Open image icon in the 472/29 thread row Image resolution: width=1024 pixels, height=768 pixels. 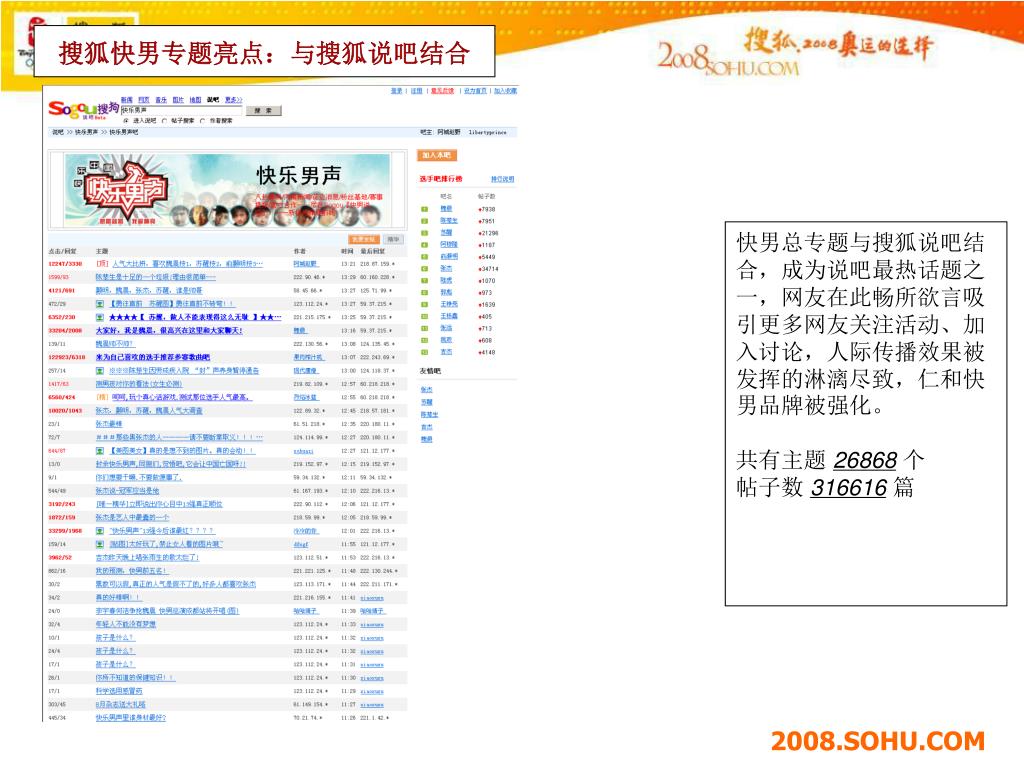pyautogui.click(x=100, y=304)
